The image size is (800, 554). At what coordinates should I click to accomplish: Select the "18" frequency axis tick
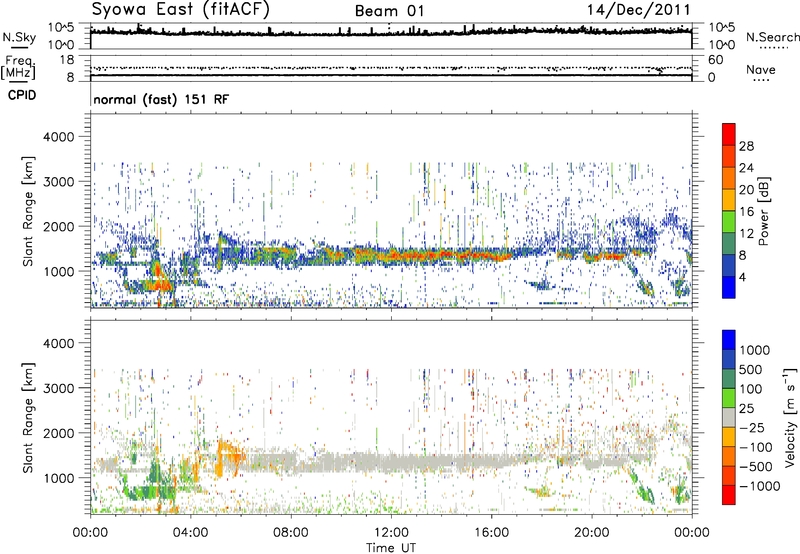(67, 60)
